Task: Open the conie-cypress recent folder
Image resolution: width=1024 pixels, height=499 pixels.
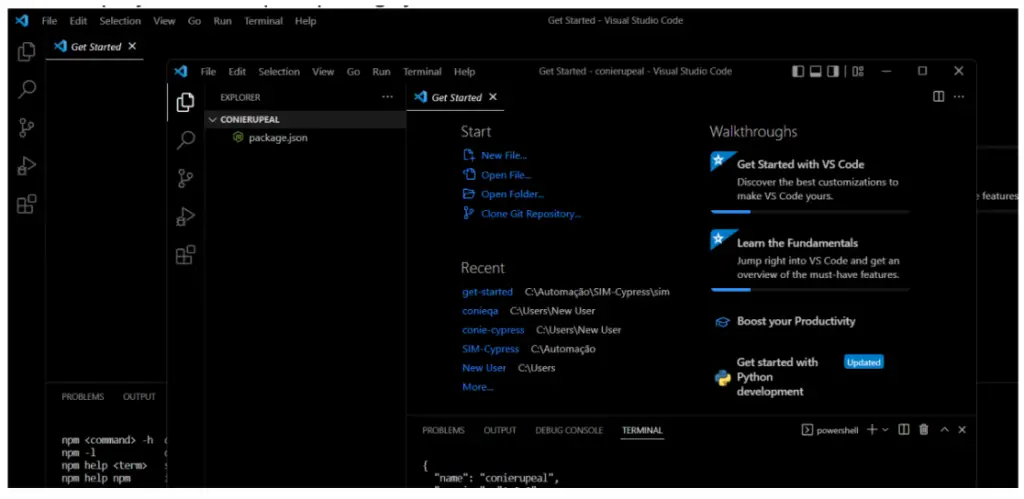Action: [x=492, y=330]
